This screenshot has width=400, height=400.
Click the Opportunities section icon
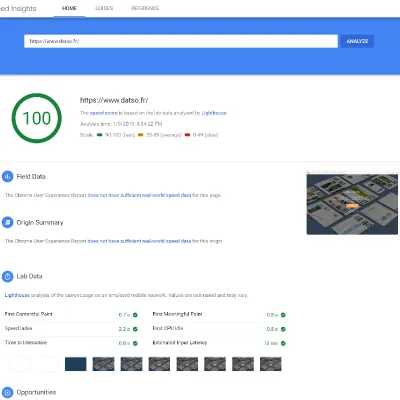coord(7,392)
